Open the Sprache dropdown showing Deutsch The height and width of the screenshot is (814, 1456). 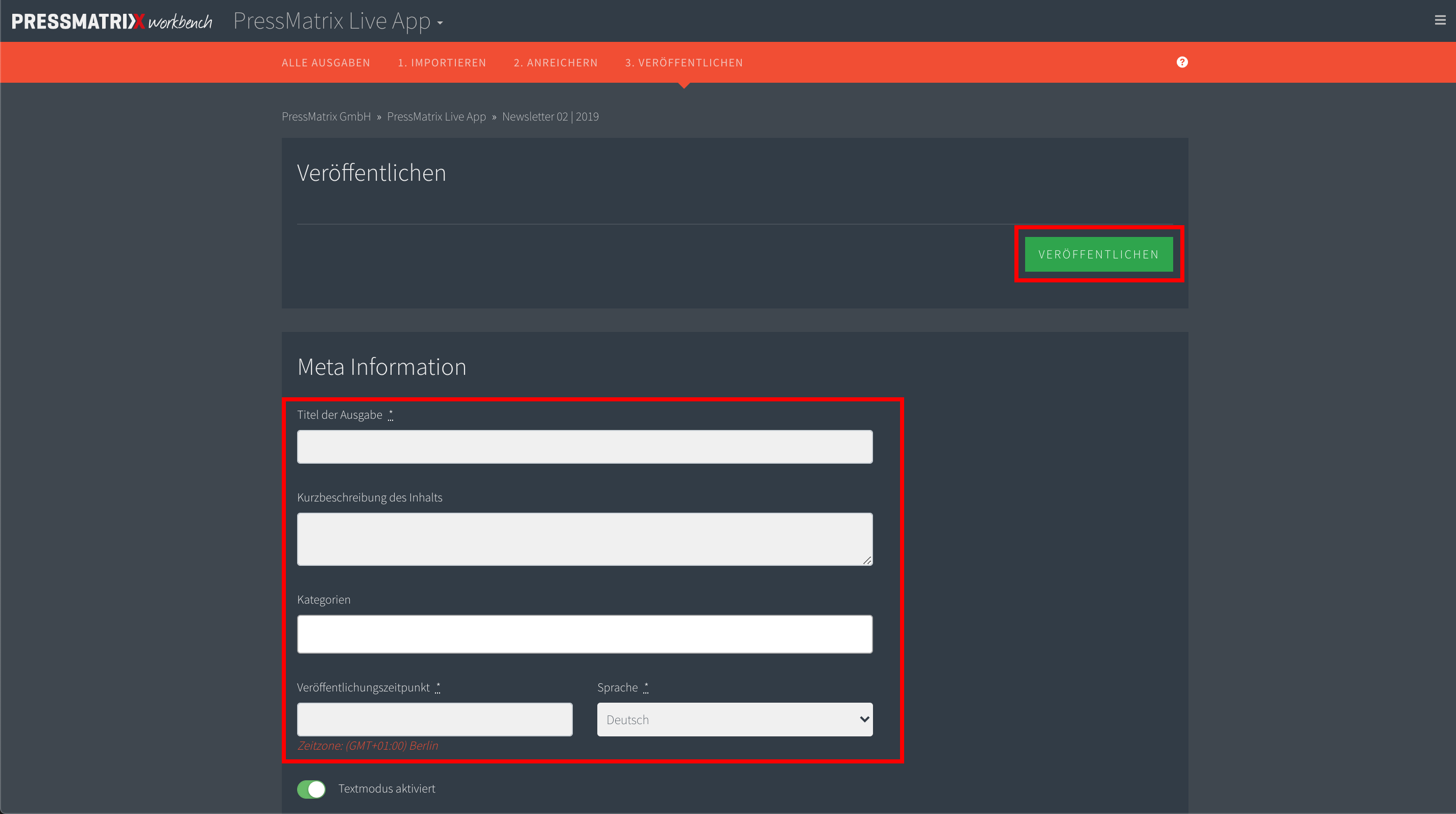(735, 720)
